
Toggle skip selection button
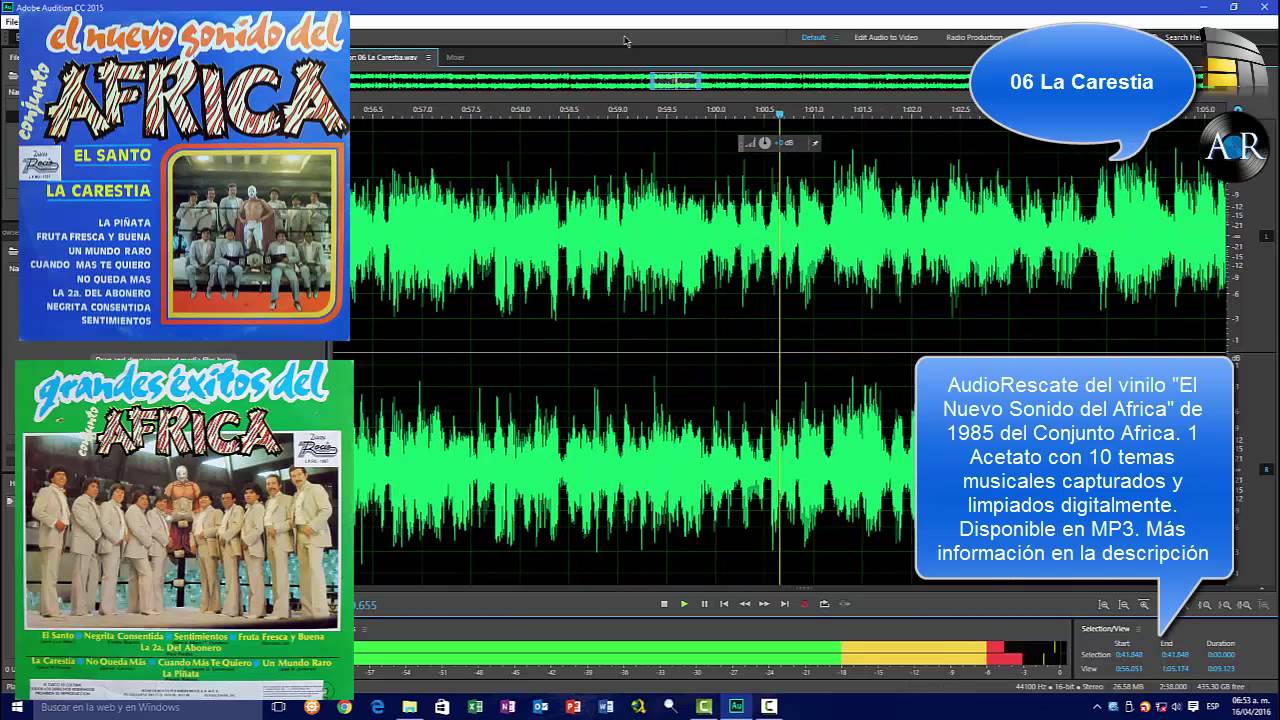845,604
